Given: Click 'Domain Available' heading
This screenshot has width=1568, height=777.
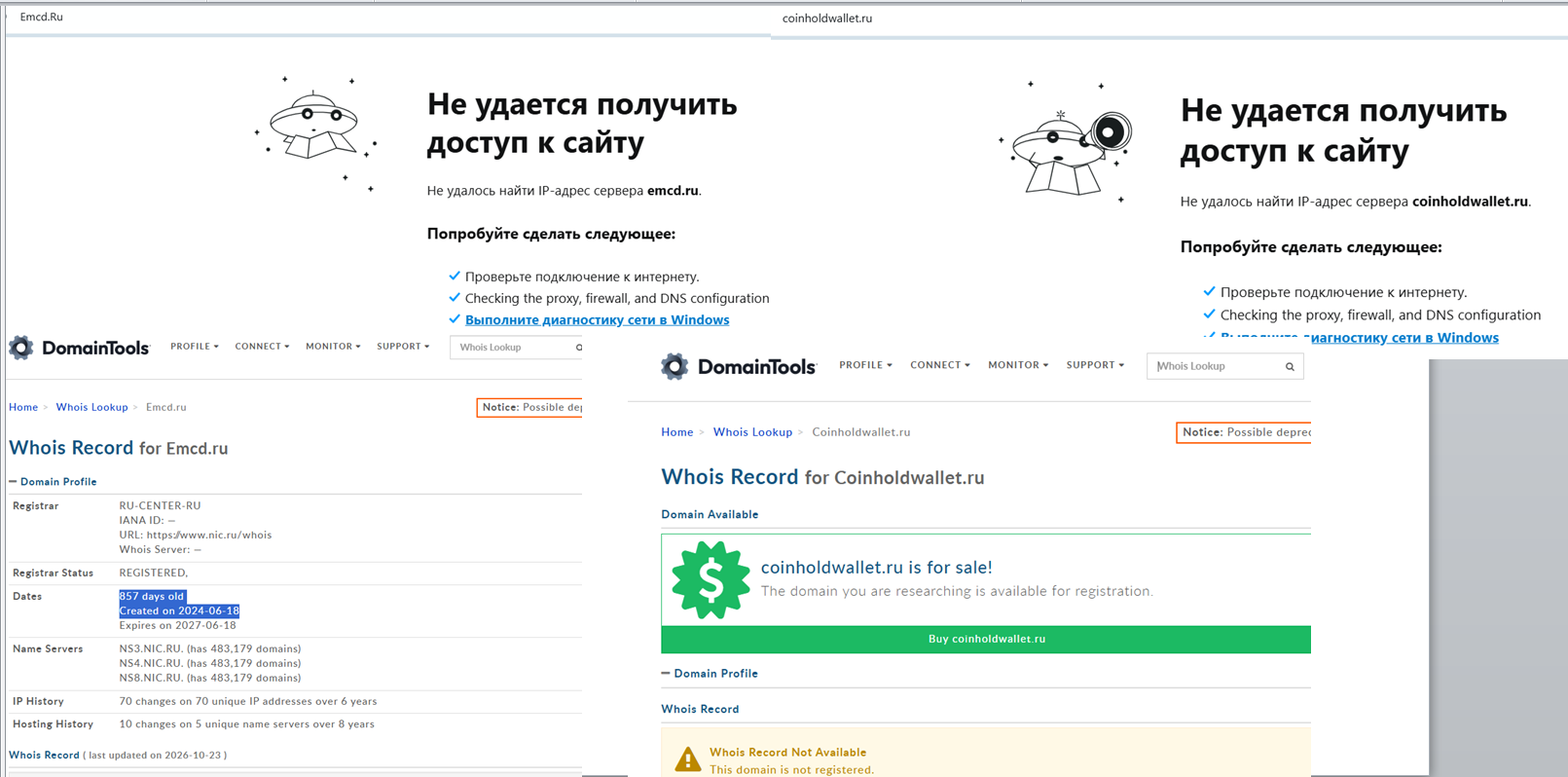Looking at the screenshot, I should [710, 514].
